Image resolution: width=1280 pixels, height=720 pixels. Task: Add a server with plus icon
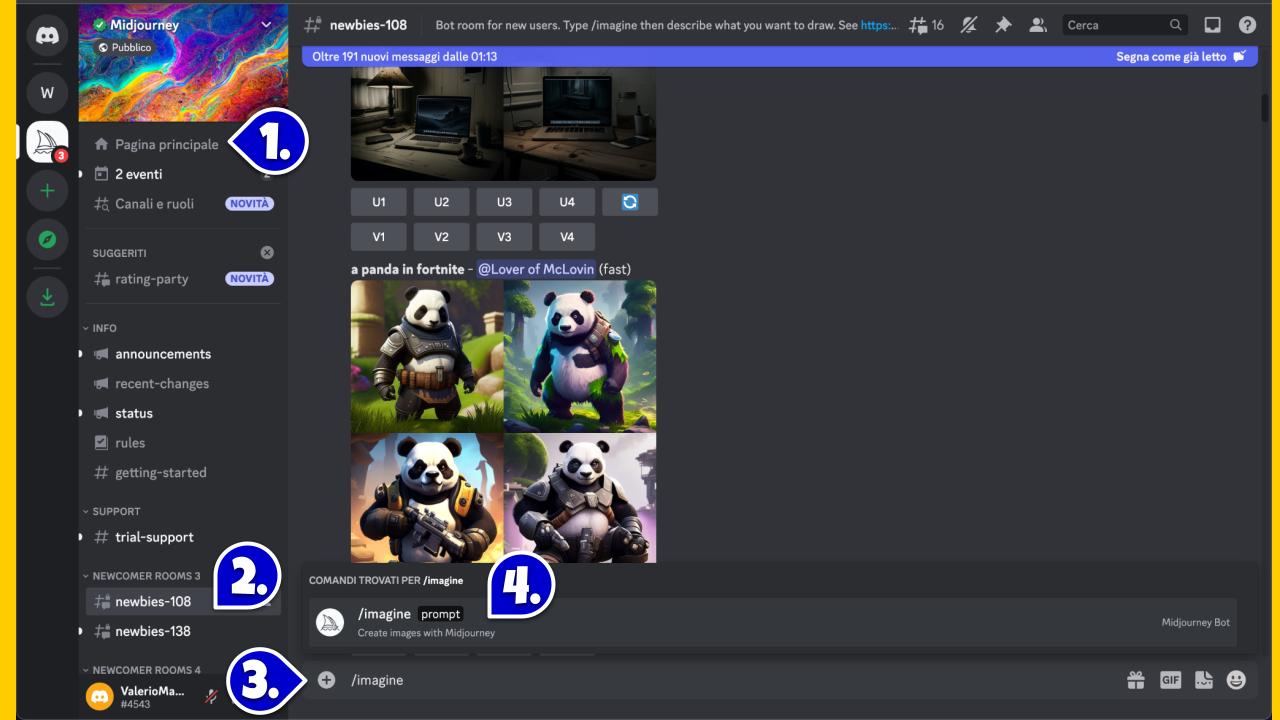(x=47, y=190)
